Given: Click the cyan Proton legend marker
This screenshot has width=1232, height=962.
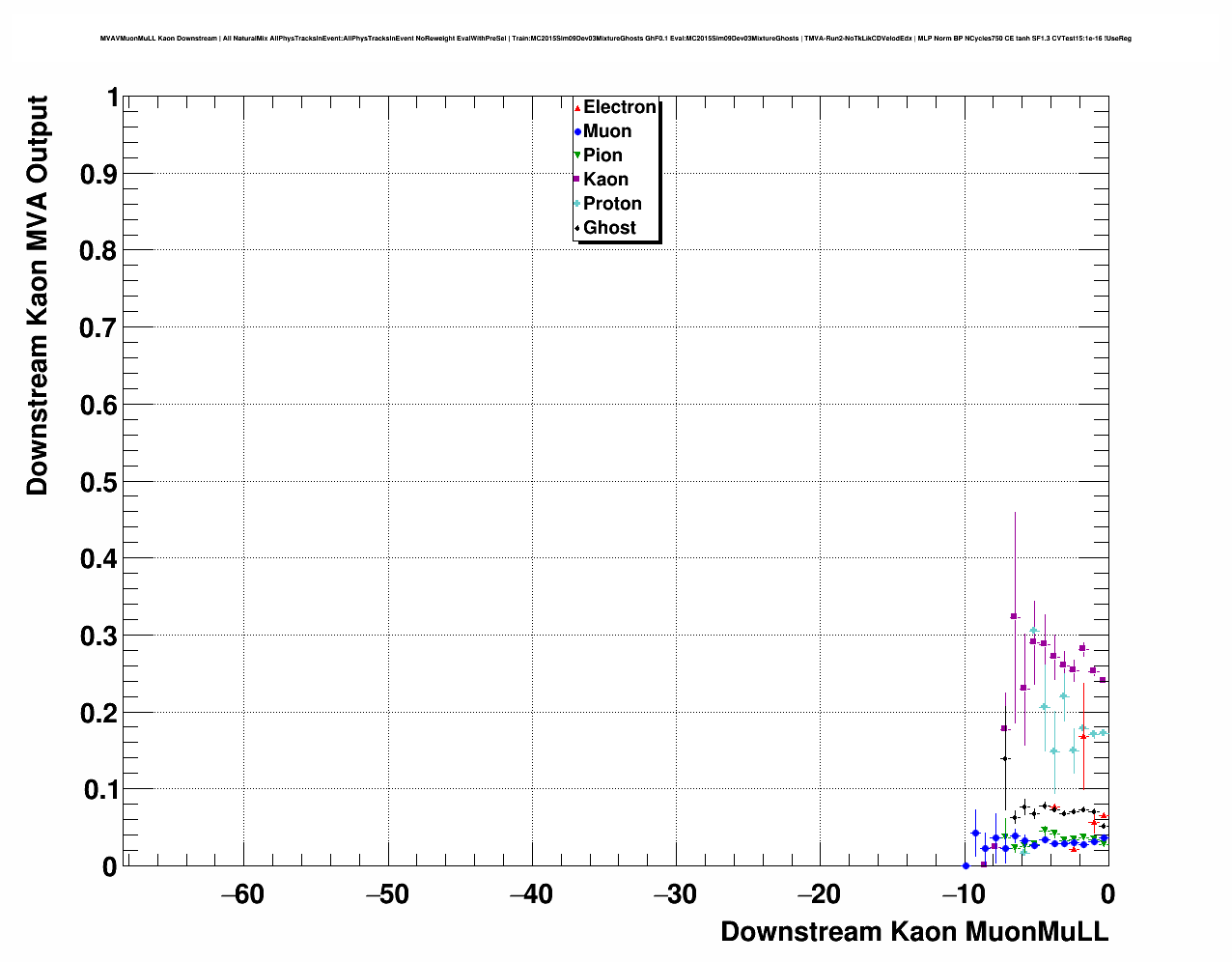Looking at the screenshot, I should tap(577, 204).
